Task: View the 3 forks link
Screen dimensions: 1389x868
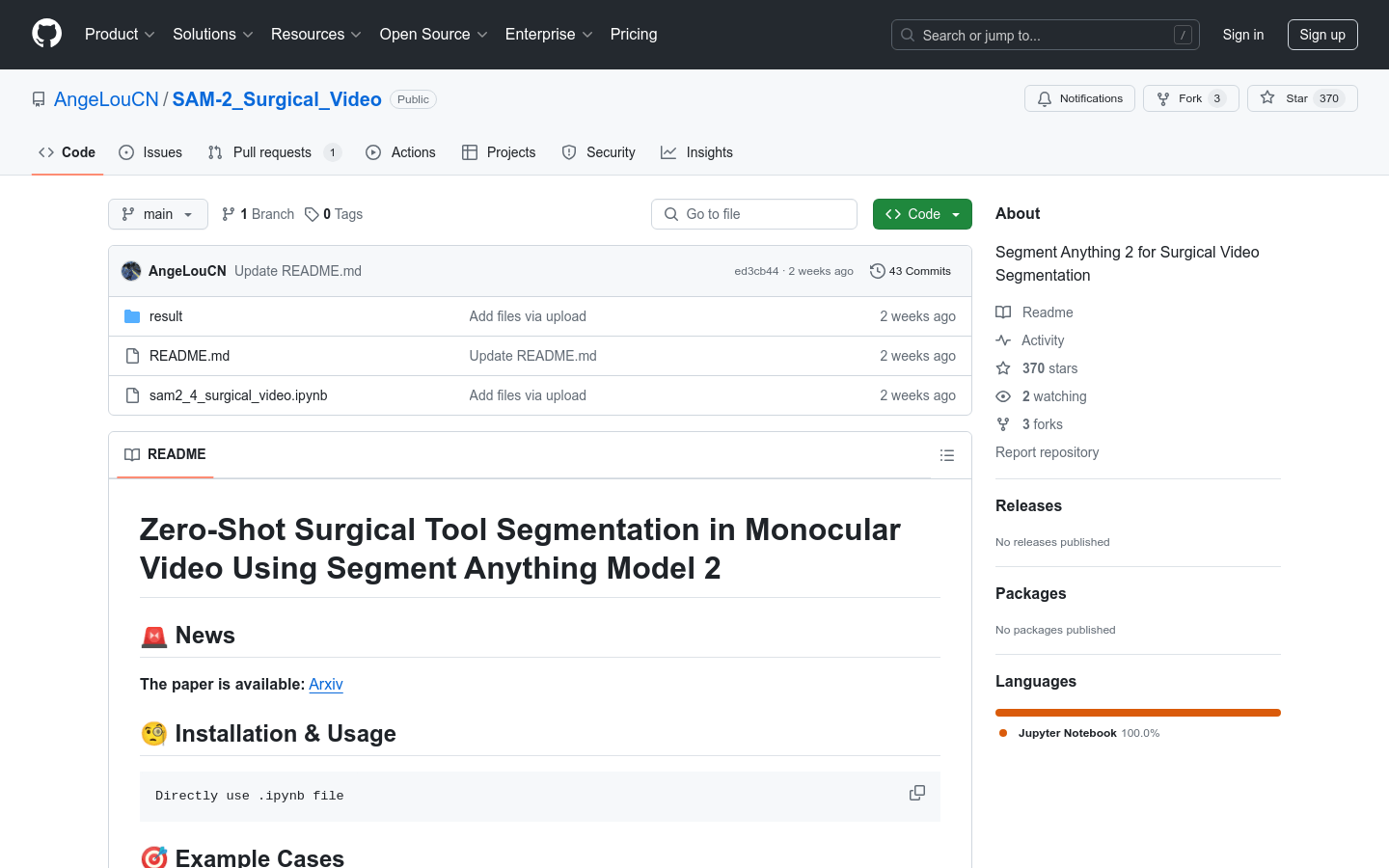Action: click(x=1029, y=424)
